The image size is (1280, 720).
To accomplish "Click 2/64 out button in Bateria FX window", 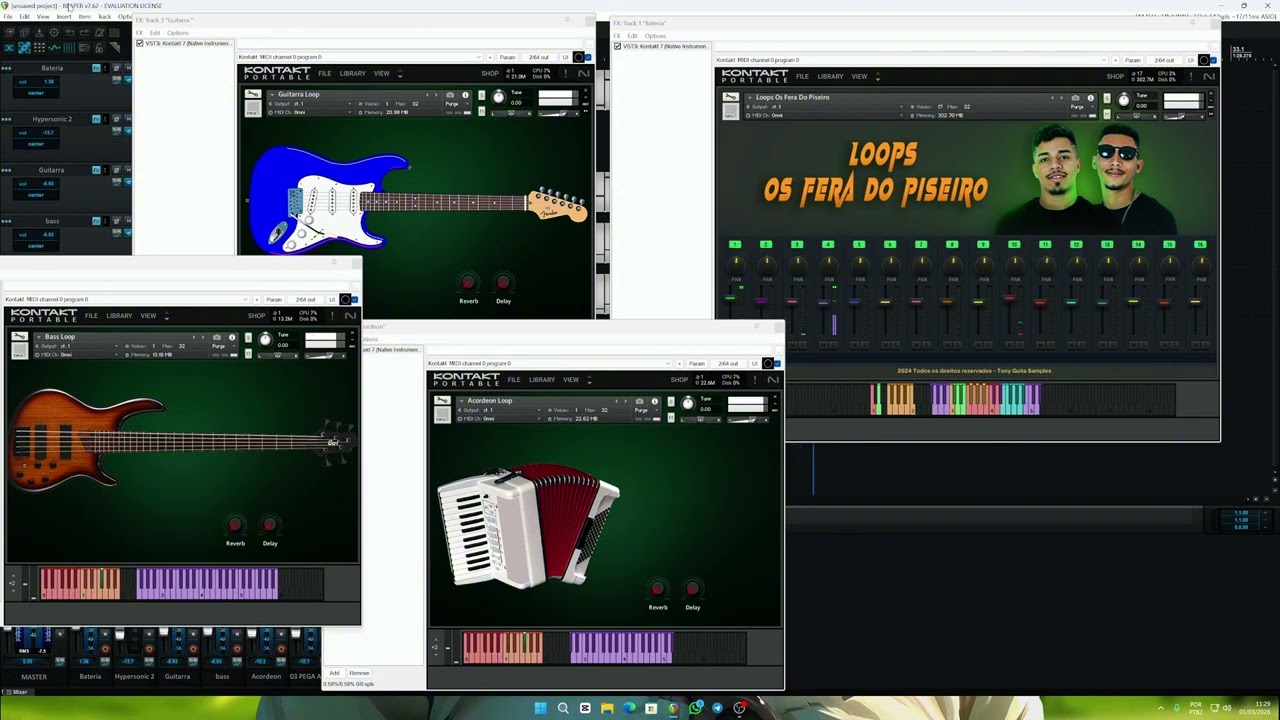I will 1164,60.
